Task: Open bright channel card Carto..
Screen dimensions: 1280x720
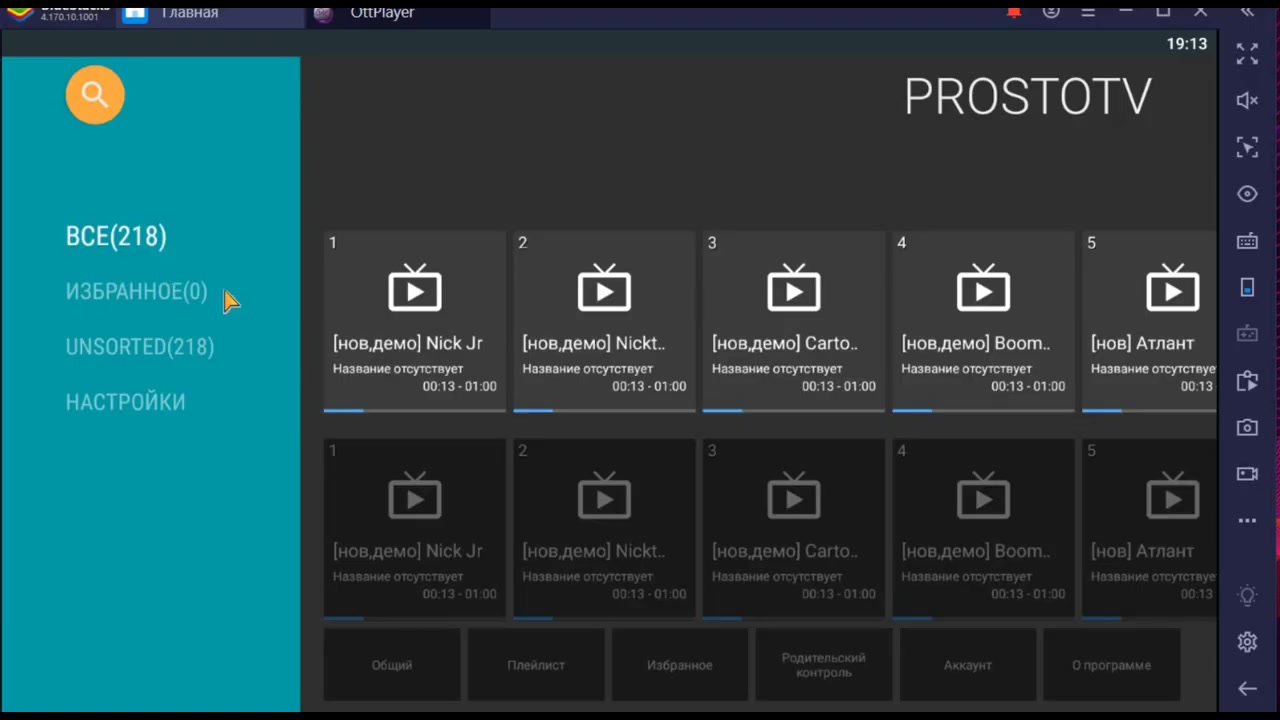Action: 793,321
